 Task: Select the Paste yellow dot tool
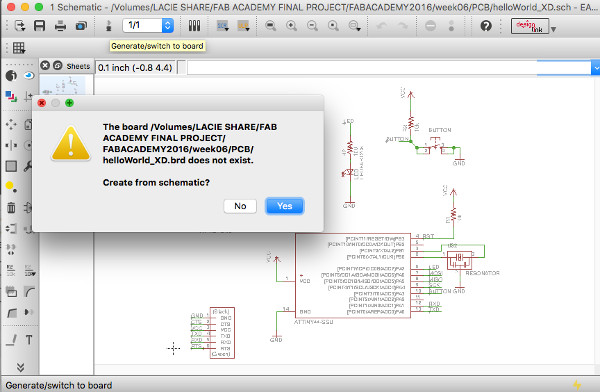click(11, 187)
